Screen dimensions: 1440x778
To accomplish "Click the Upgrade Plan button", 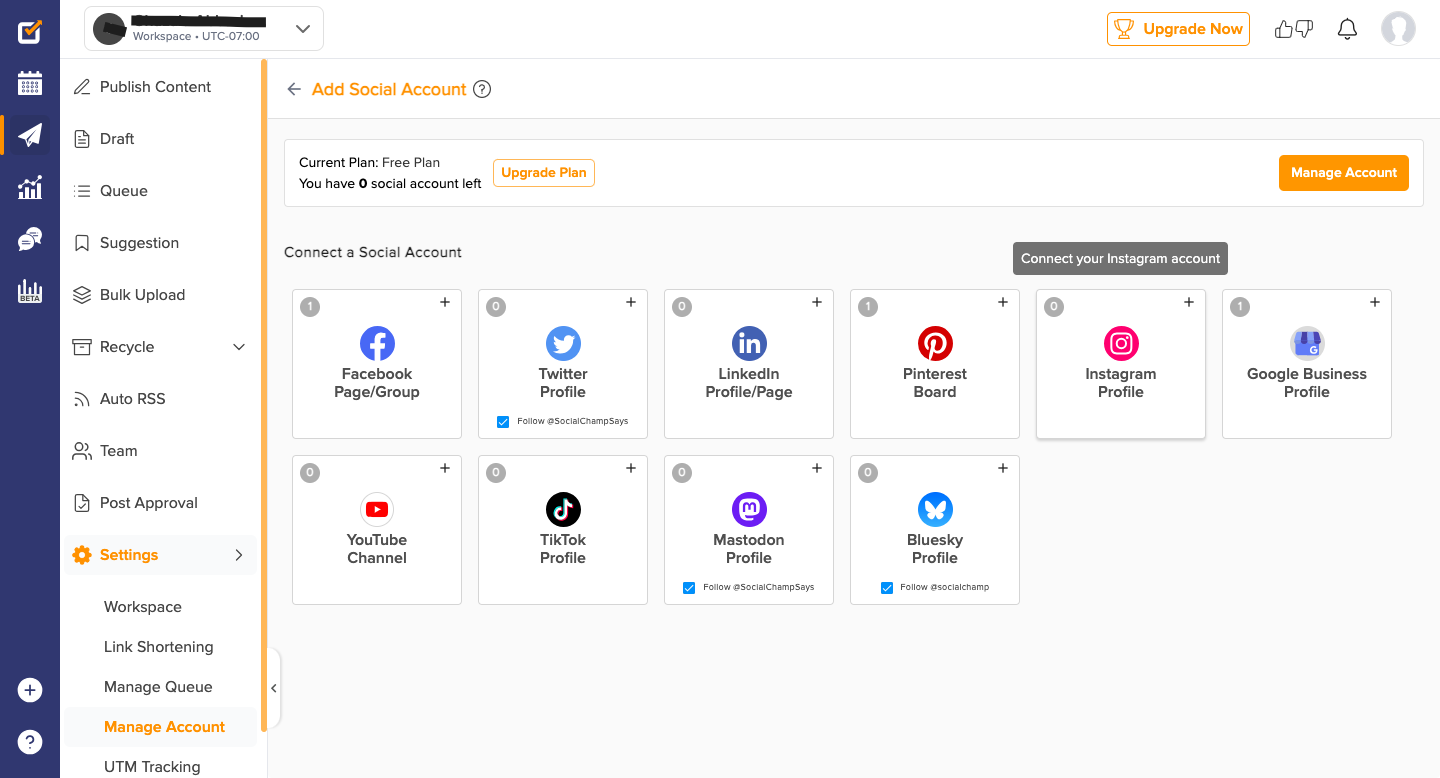I will pyautogui.click(x=544, y=173).
